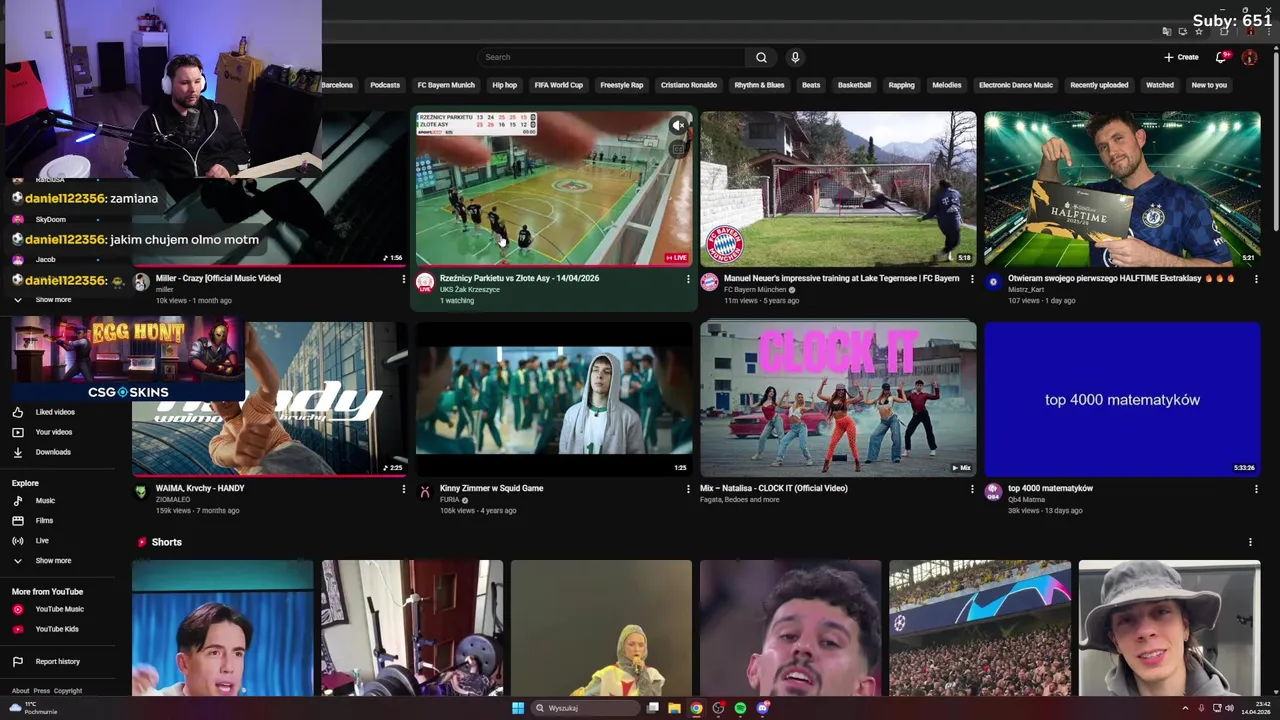Image resolution: width=1280 pixels, height=720 pixels.
Task: Open the taskbar volume speaker icon
Action: 1229,708
